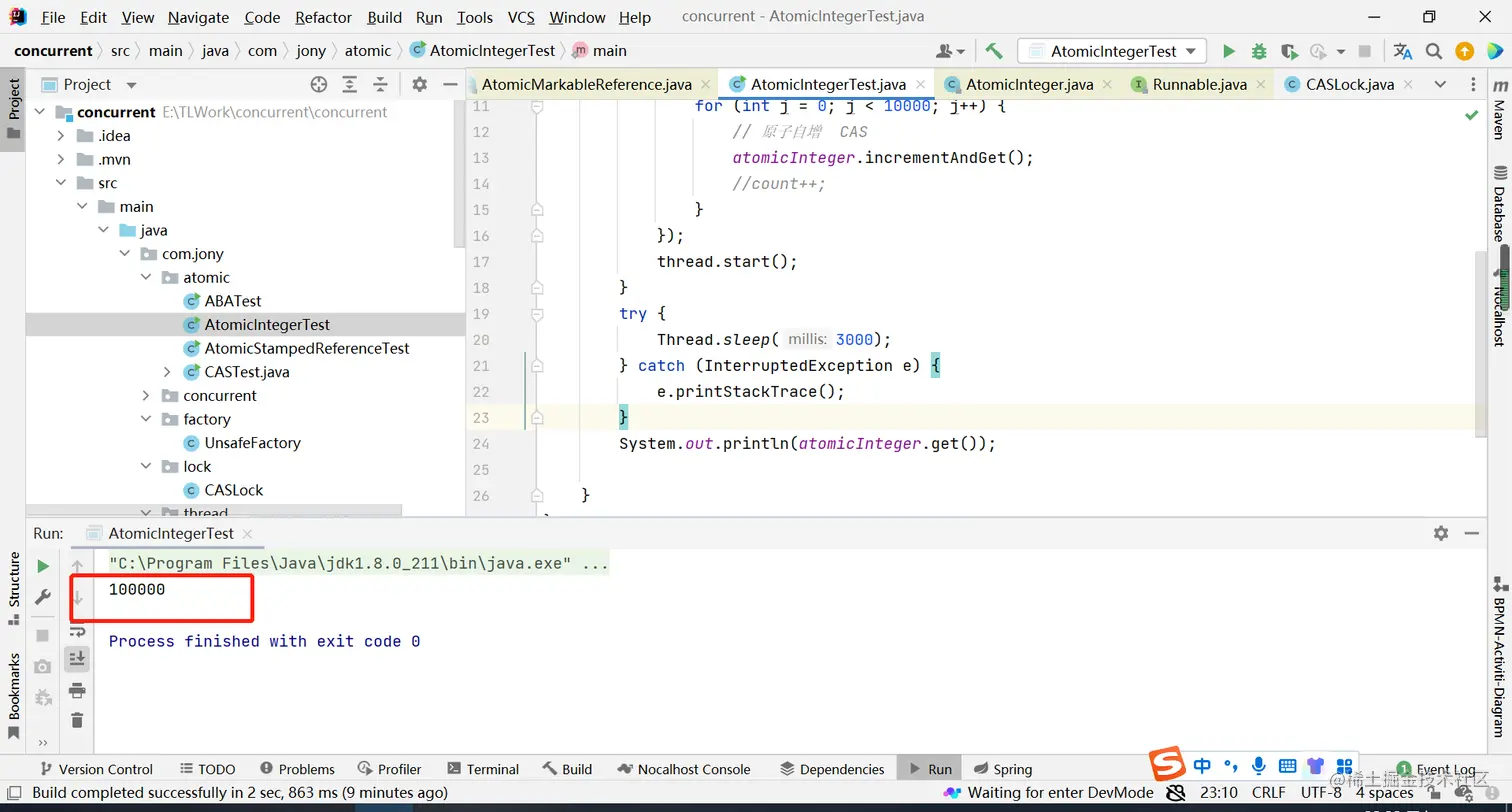Screen dimensions: 1512x812
Task: Open Database side panel
Action: (x=1499, y=203)
